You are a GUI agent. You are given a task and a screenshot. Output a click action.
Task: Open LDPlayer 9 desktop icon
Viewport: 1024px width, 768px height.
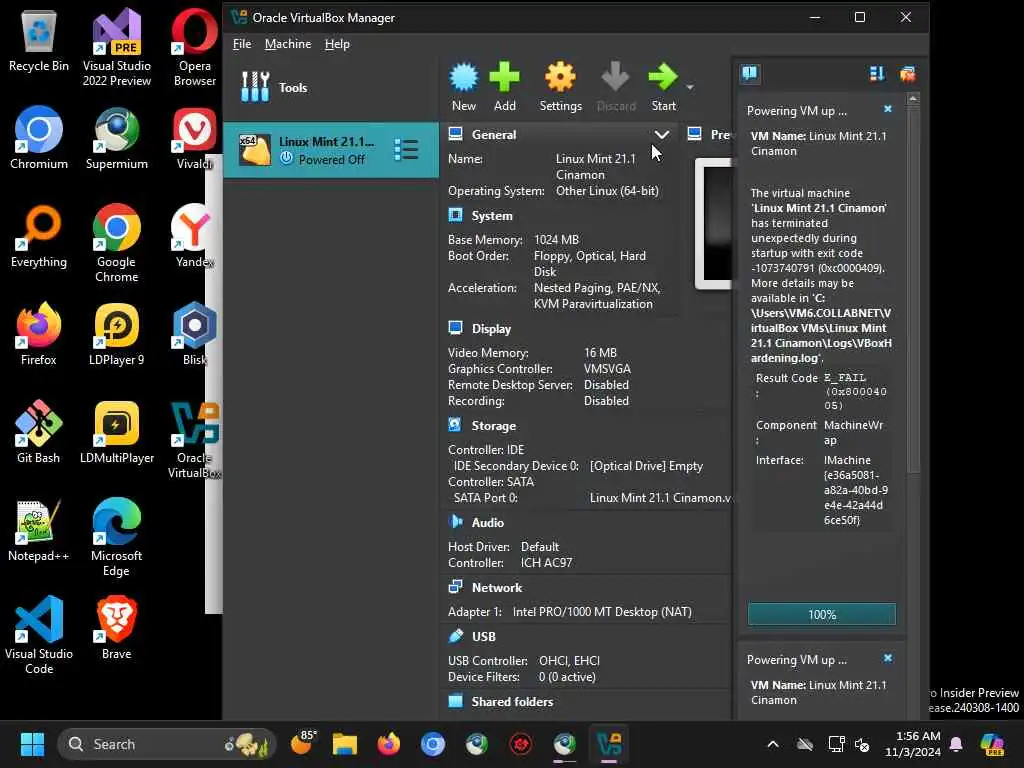pos(116,334)
